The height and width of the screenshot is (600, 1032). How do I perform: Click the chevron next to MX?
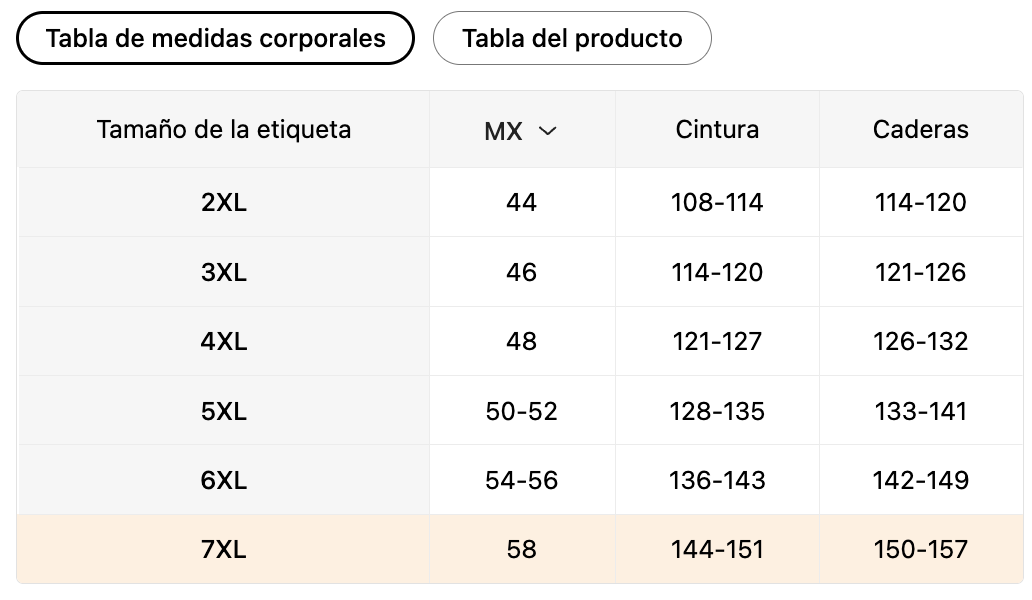[x=547, y=130]
